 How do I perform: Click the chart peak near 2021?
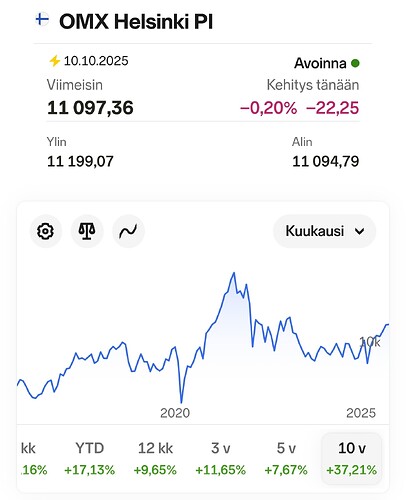point(234,273)
